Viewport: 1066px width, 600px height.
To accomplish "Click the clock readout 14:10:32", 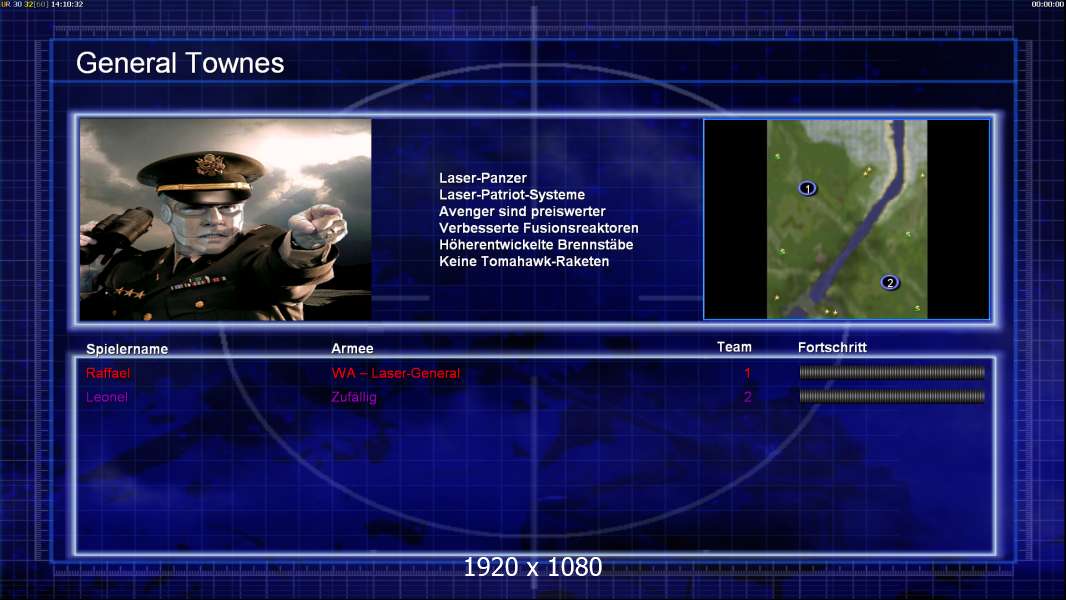I will pos(67,4).
